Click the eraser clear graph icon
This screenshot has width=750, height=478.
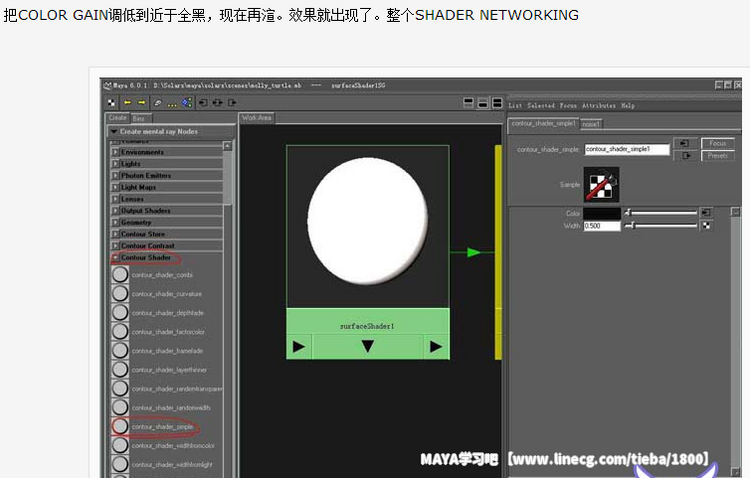[158, 102]
